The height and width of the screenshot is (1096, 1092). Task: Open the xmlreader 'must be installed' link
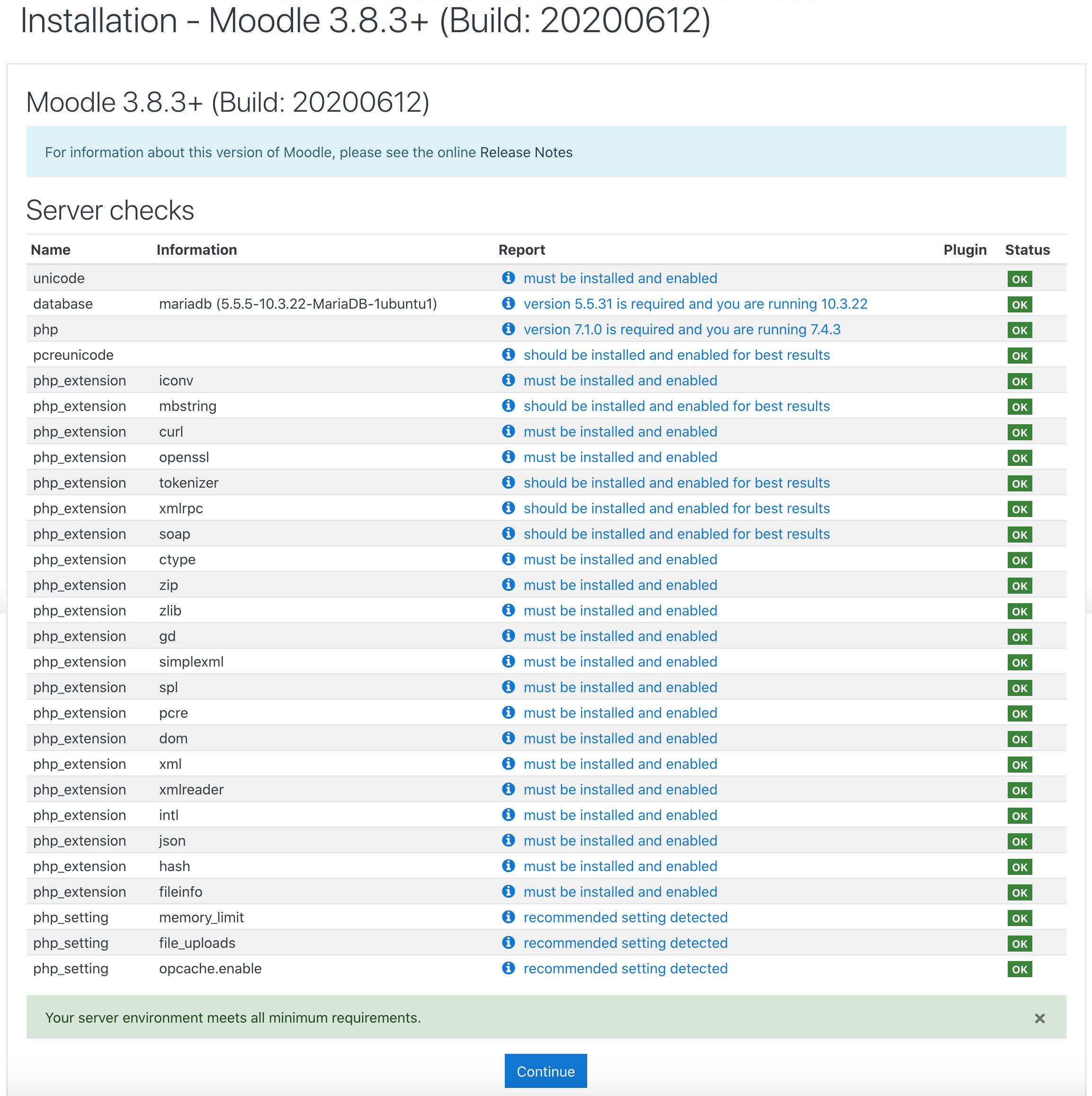620,790
